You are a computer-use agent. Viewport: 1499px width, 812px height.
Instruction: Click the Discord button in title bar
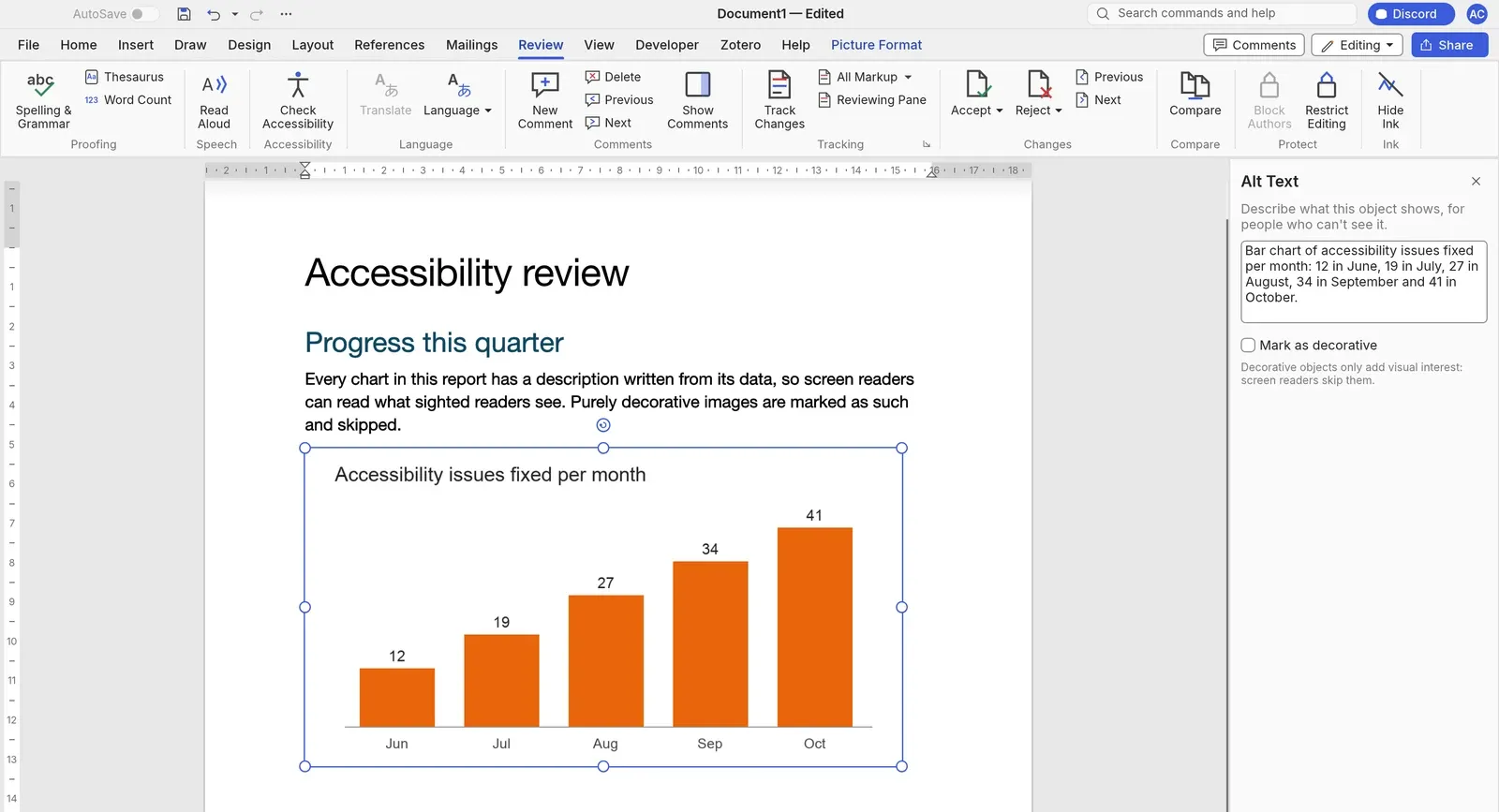coord(1411,14)
